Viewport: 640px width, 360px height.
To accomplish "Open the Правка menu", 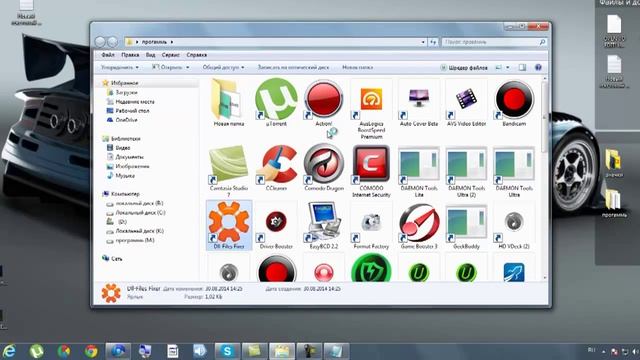I will click(x=130, y=55).
